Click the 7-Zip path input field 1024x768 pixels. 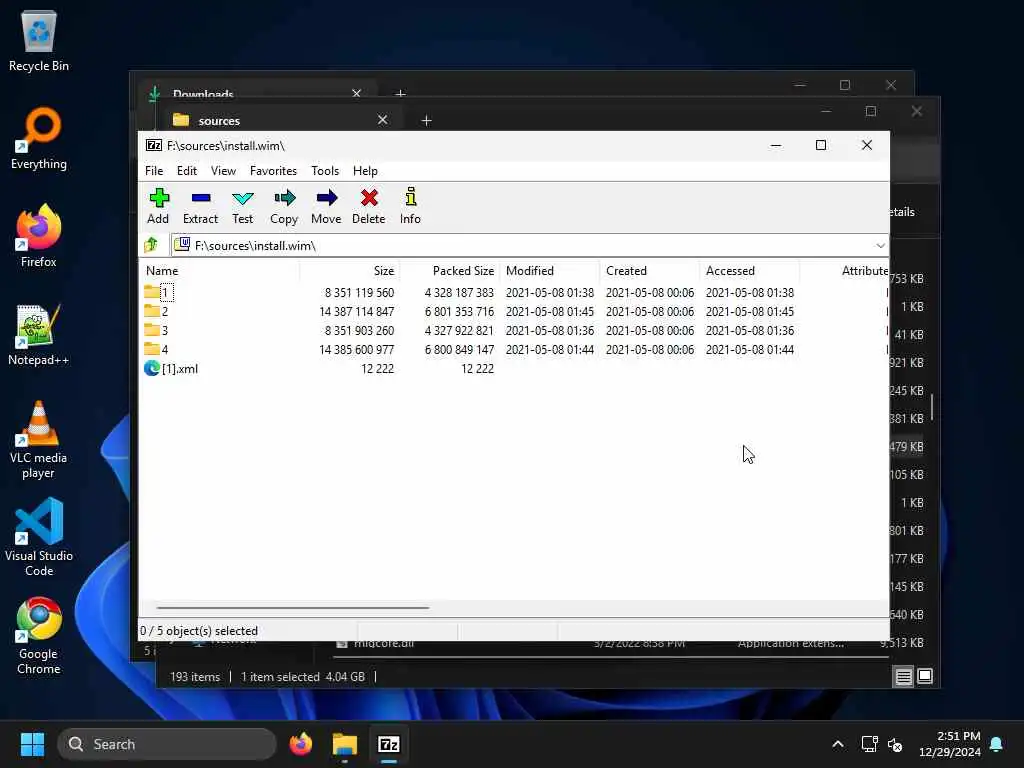[x=529, y=246]
